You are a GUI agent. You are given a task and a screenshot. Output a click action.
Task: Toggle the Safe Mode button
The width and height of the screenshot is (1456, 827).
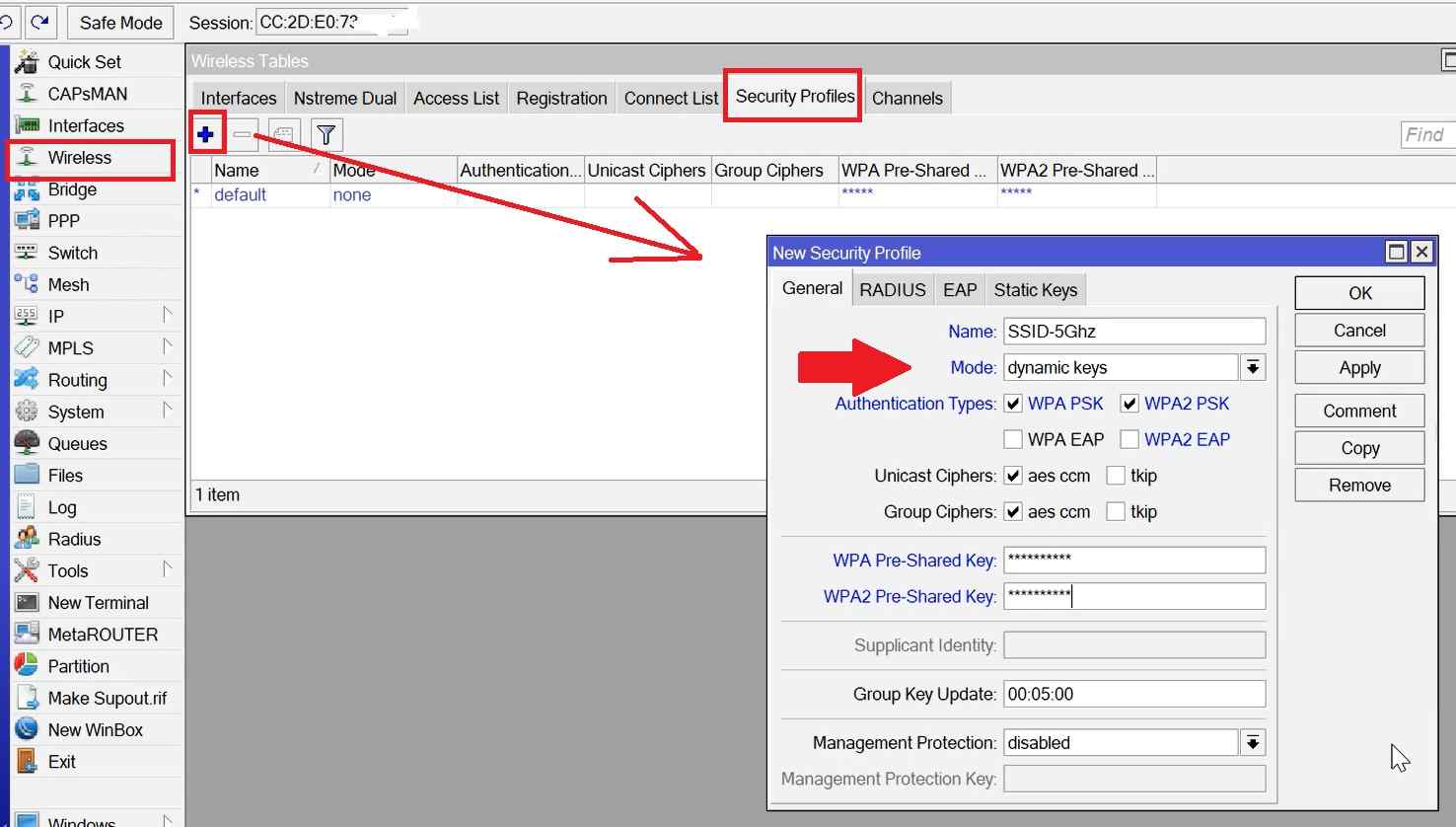coord(120,23)
